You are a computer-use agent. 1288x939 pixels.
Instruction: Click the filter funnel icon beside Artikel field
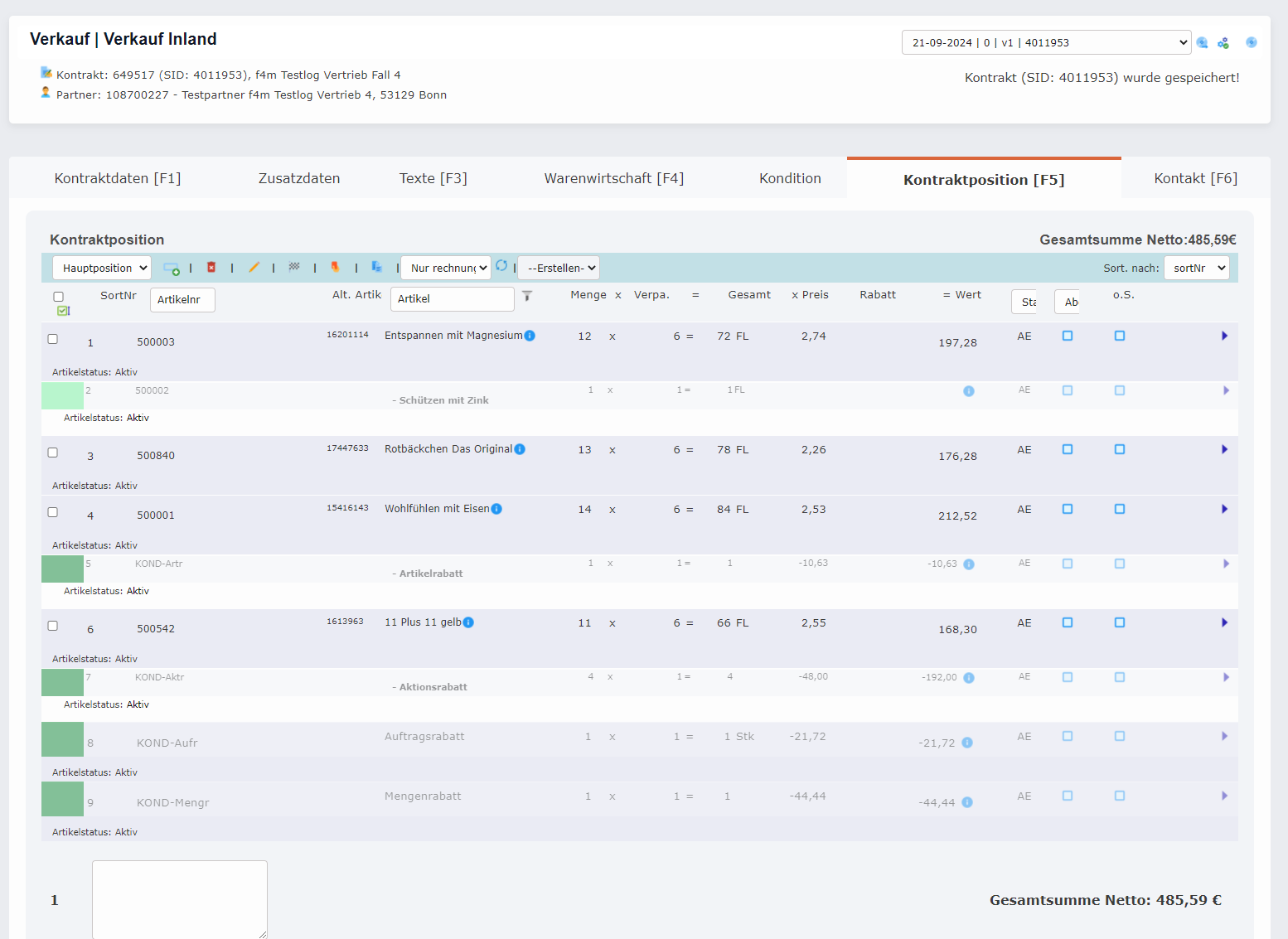coord(527,296)
